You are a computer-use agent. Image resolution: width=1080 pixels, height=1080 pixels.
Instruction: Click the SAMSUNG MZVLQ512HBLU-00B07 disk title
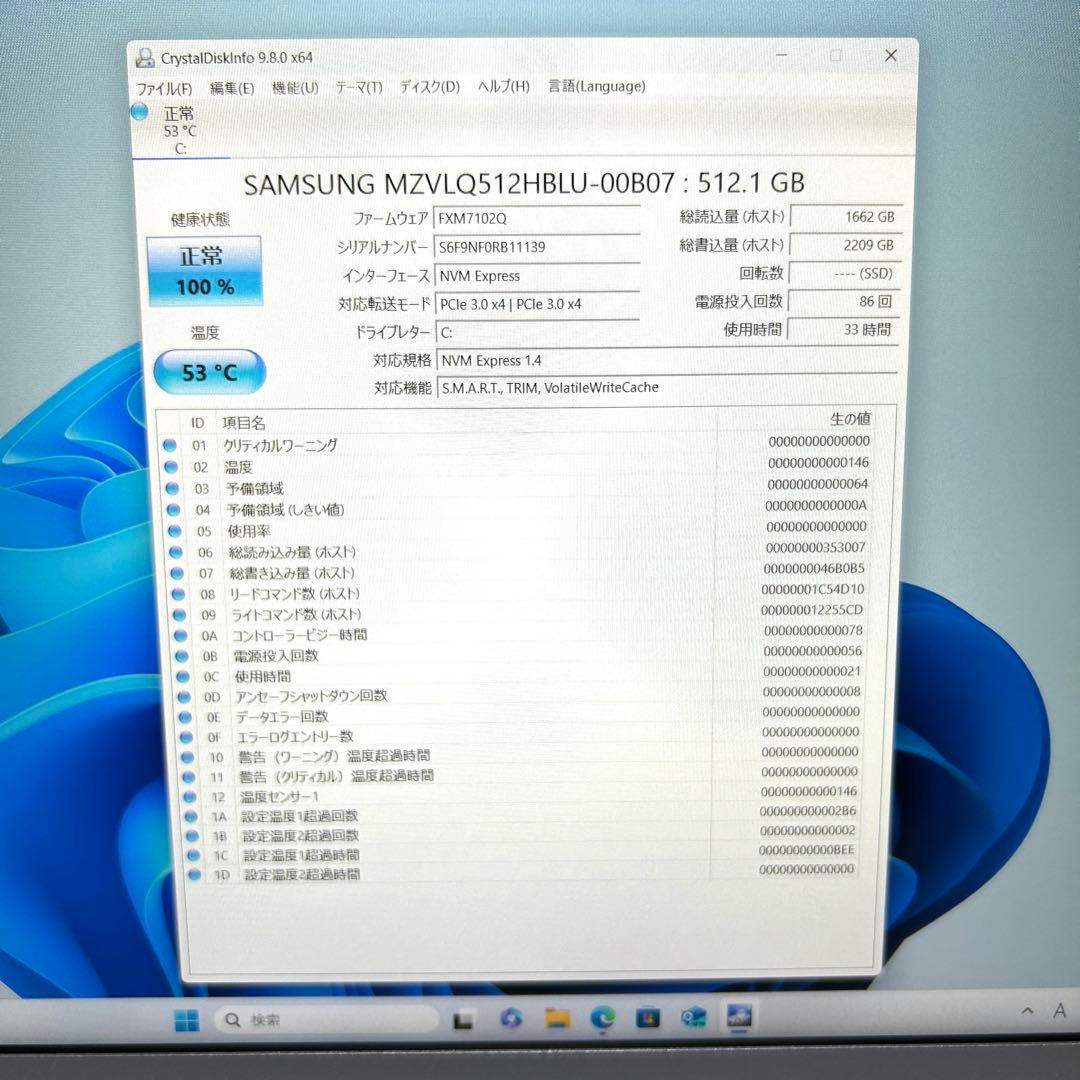click(523, 183)
